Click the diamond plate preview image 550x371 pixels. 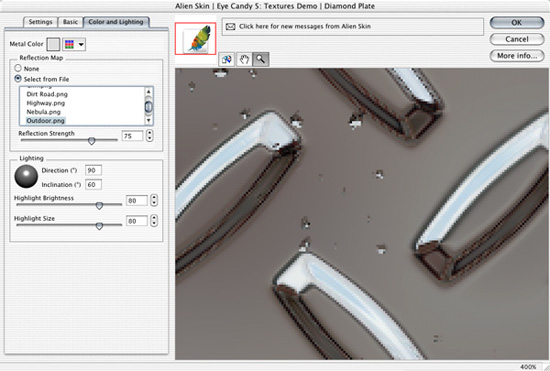[362, 214]
